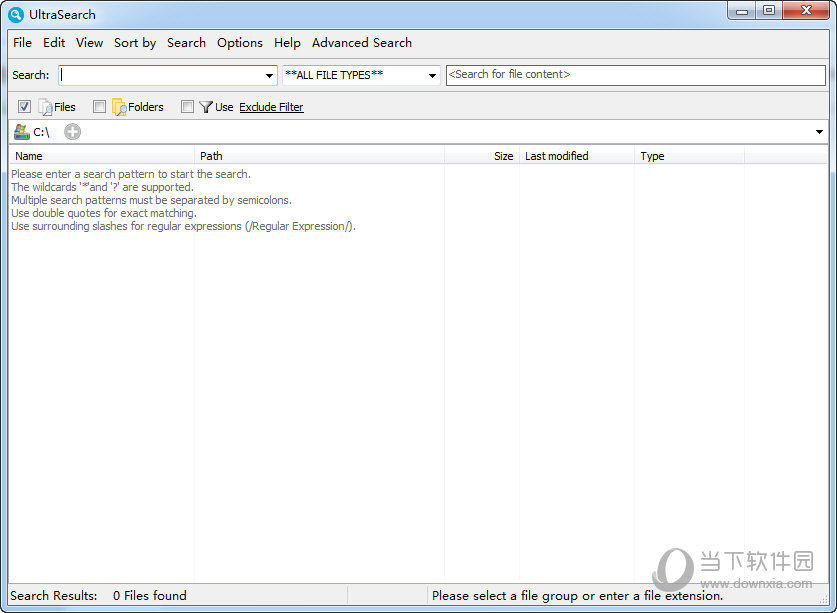837x613 pixels.
Task: Expand the Search pattern history dropdown
Action: [270, 75]
